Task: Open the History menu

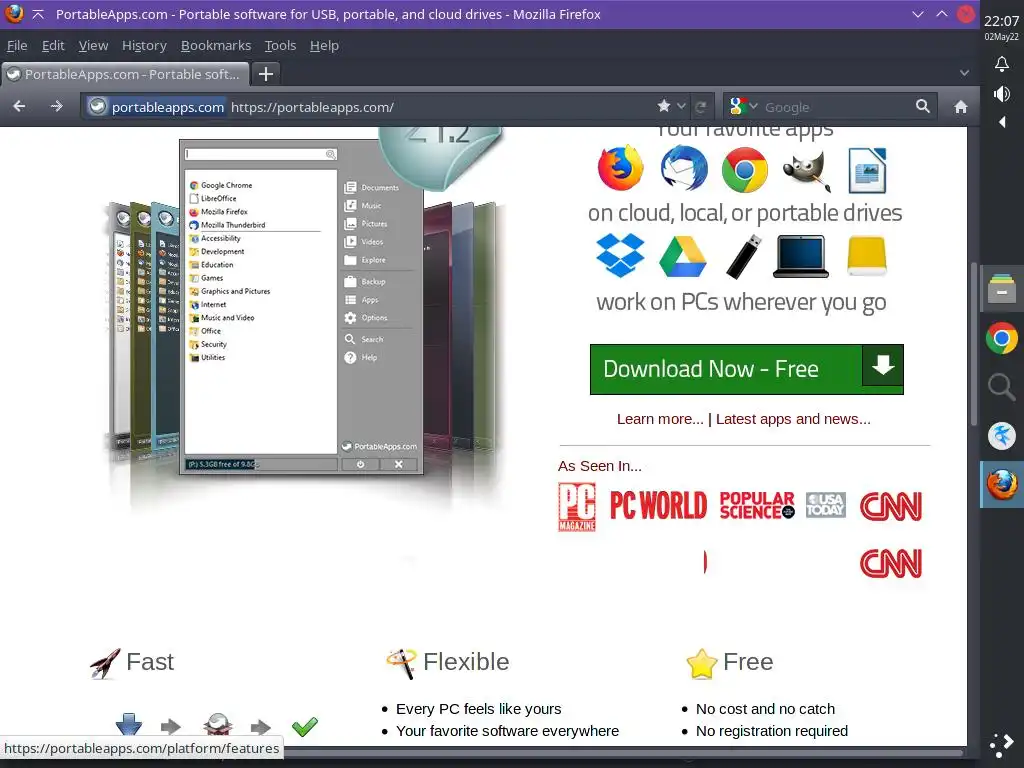Action: (144, 46)
